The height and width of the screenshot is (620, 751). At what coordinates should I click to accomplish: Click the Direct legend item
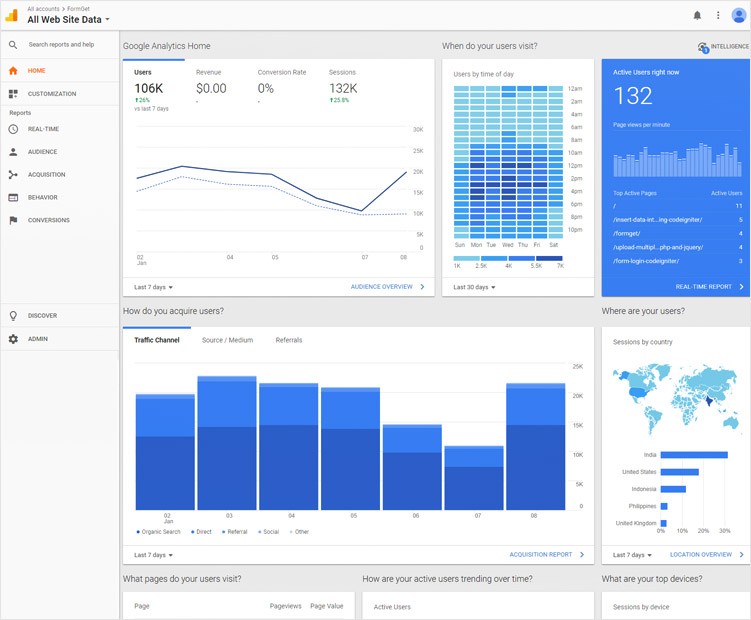201,532
